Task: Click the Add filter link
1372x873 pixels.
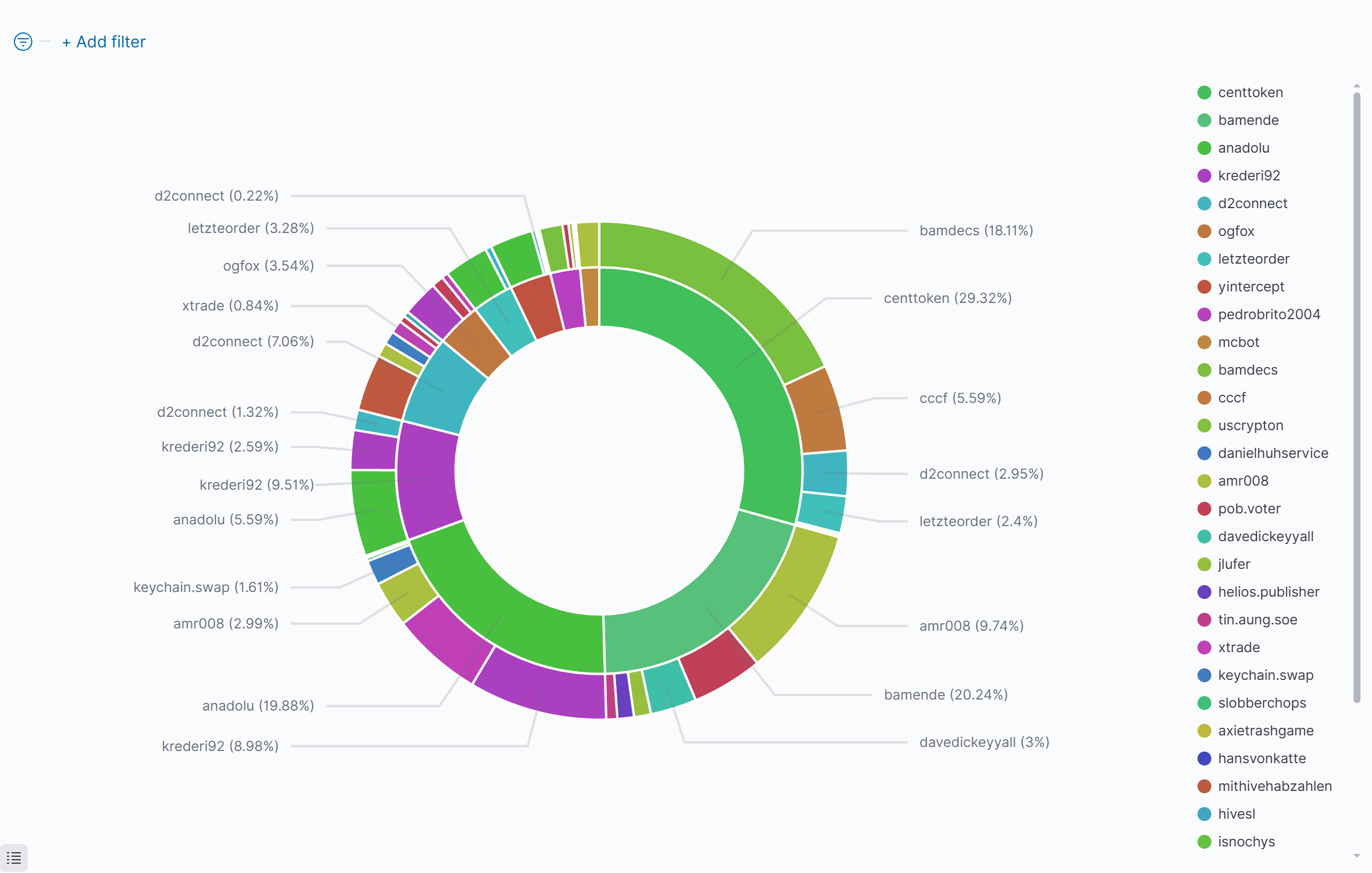Action: point(104,42)
